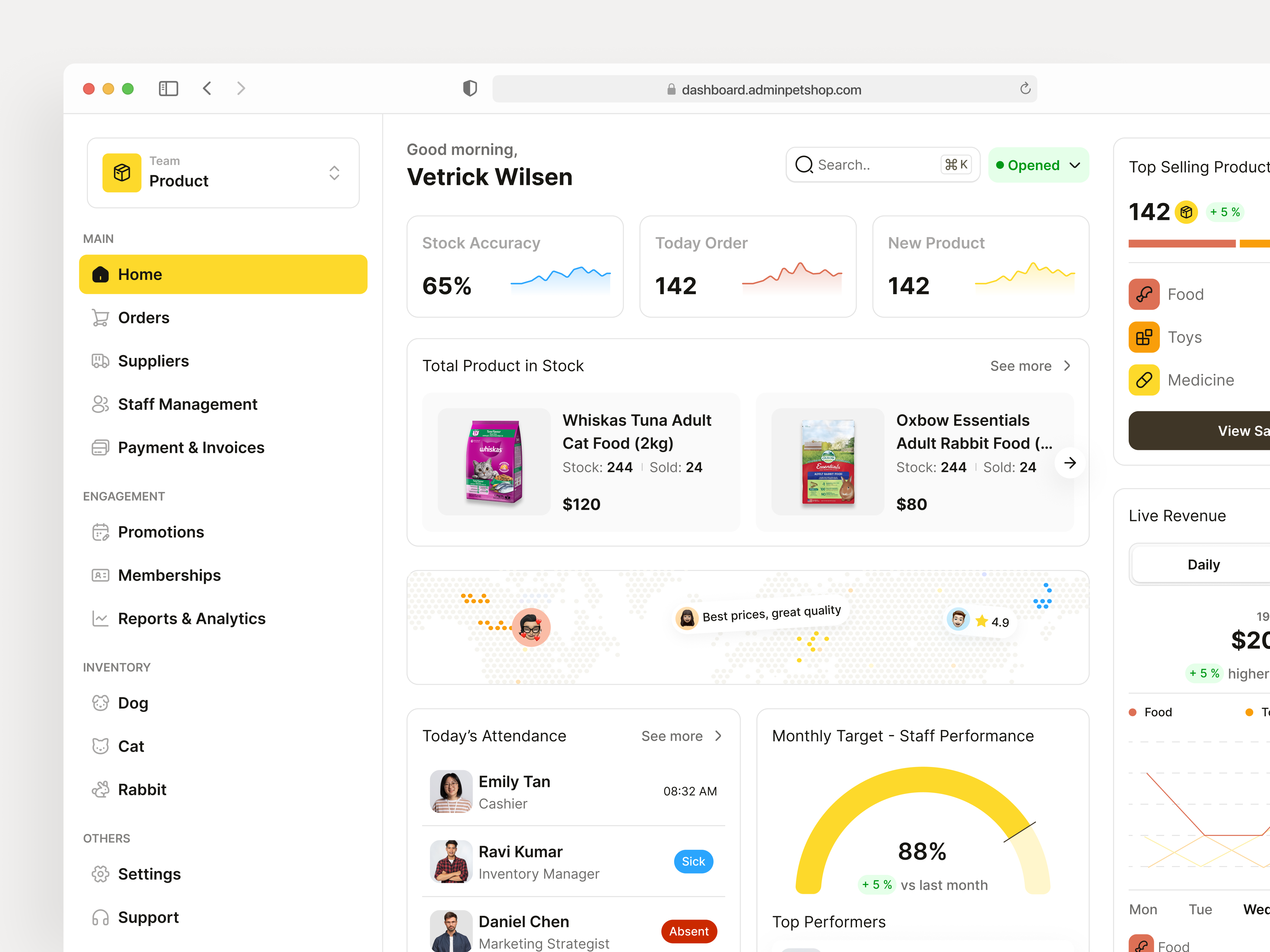This screenshot has height=952, width=1270.
Task: Select the Cat inventory icon
Action: pos(100,746)
